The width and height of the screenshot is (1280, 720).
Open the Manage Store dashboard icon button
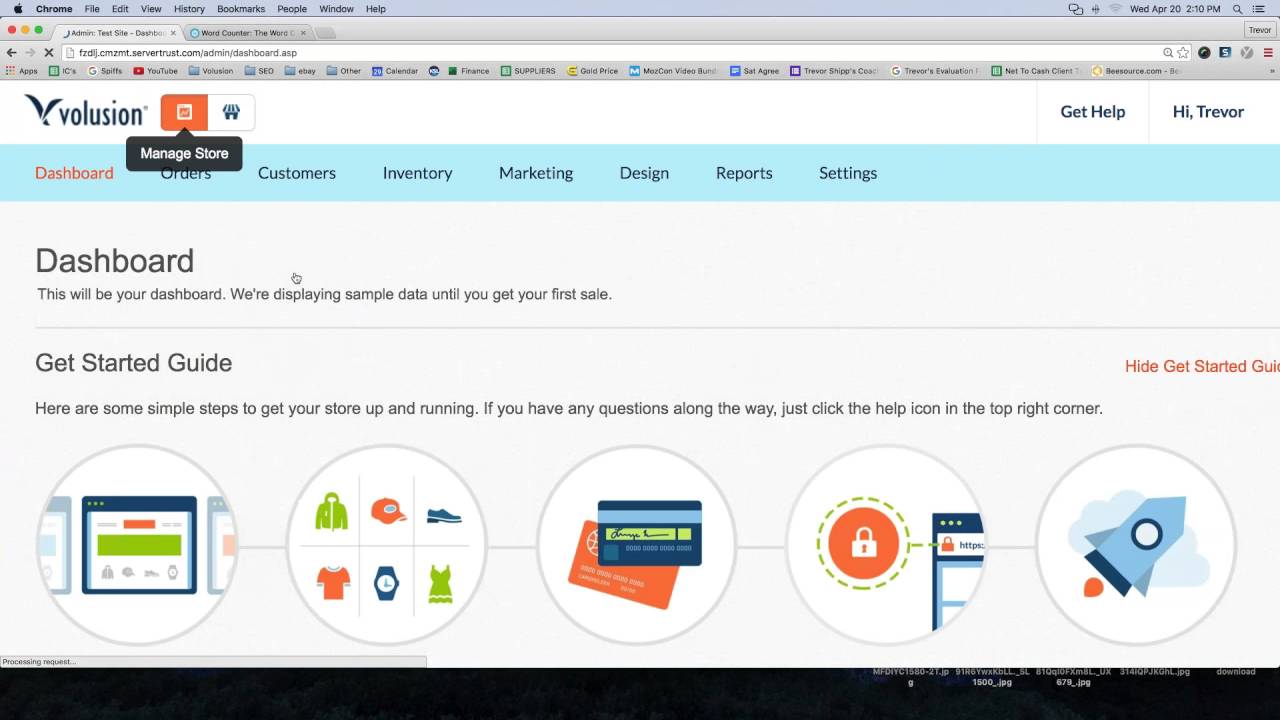tap(184, 112)
